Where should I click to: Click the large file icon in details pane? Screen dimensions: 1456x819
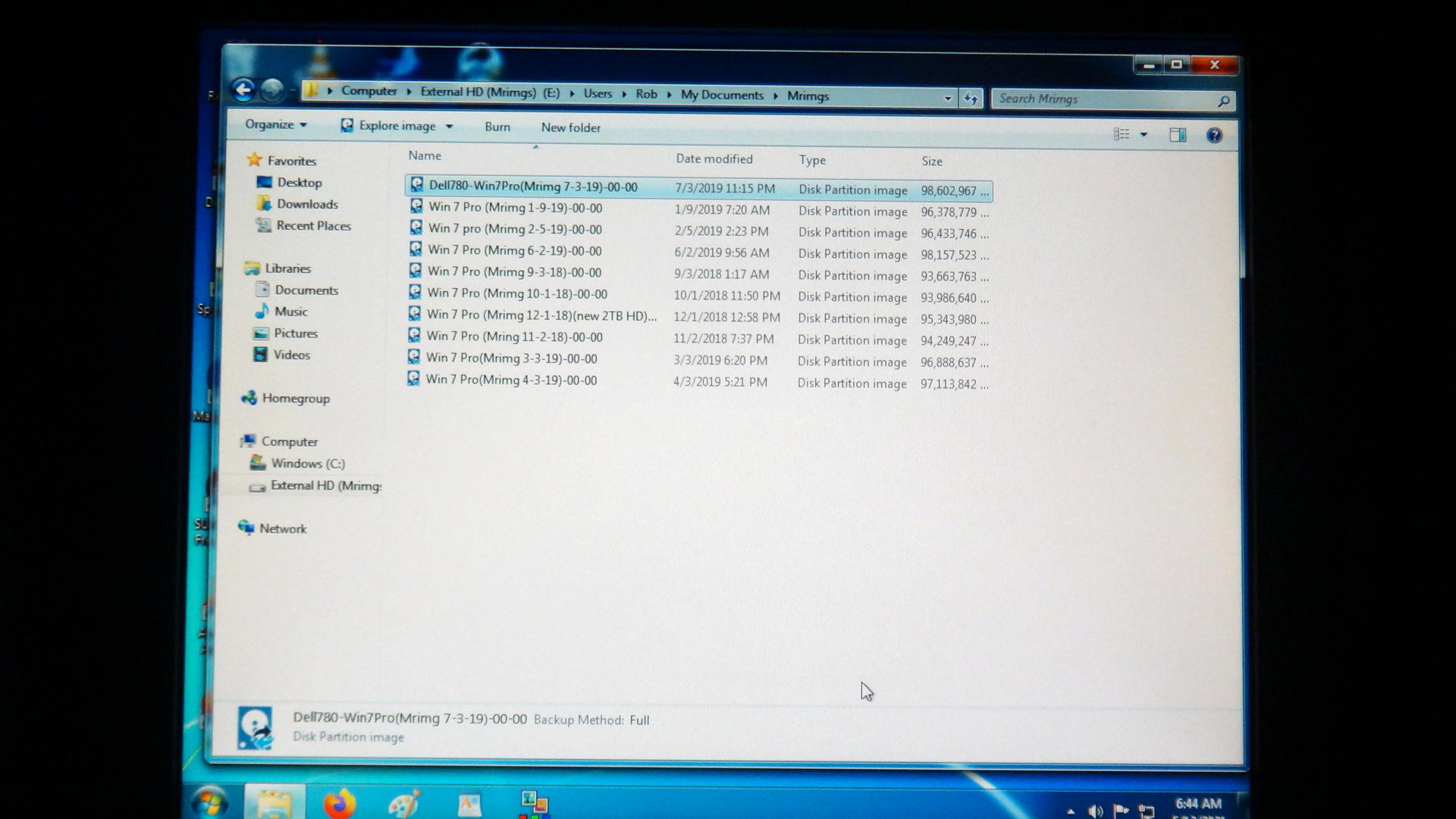point(256,728)
